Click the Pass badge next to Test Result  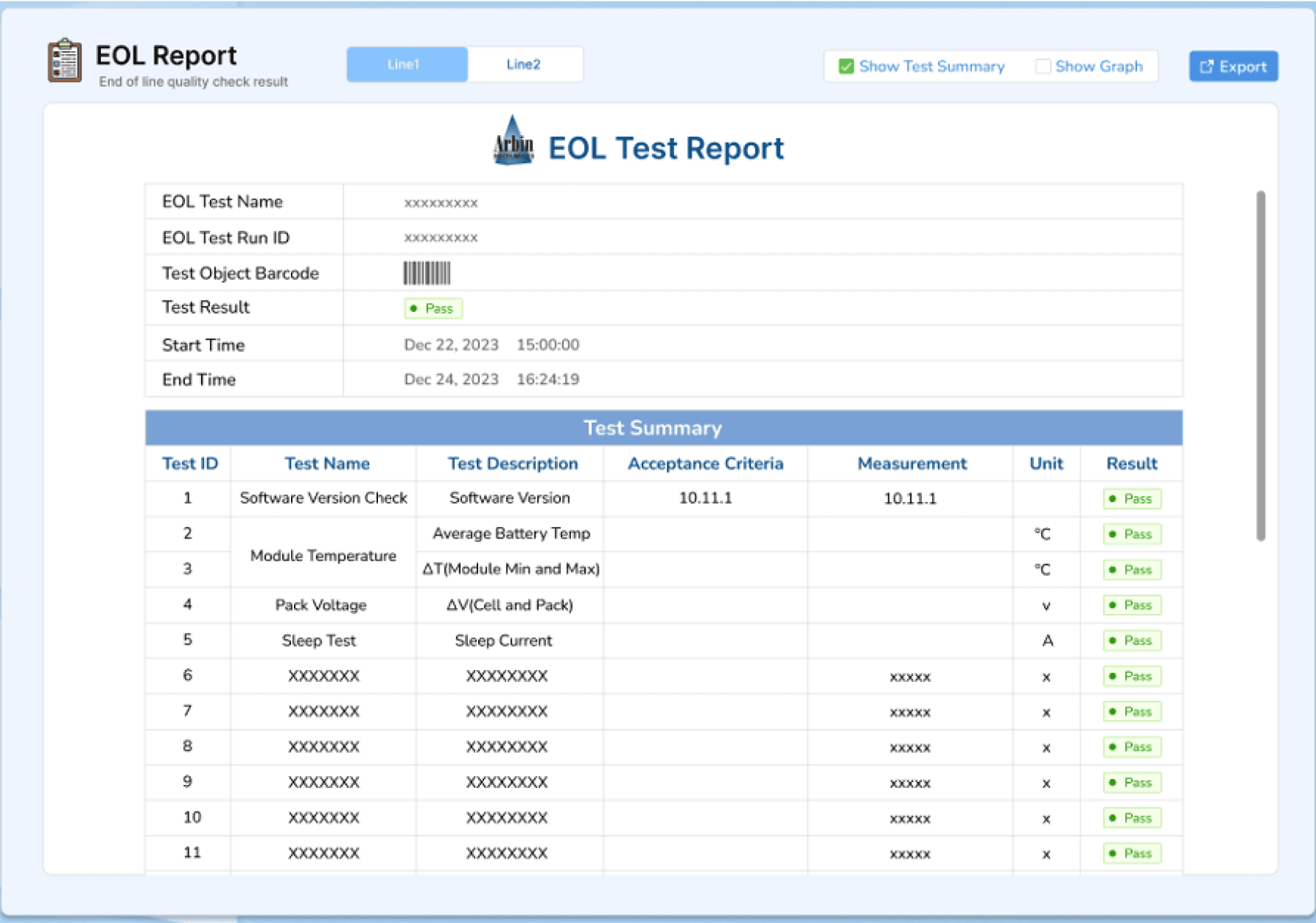click(433, 308)
